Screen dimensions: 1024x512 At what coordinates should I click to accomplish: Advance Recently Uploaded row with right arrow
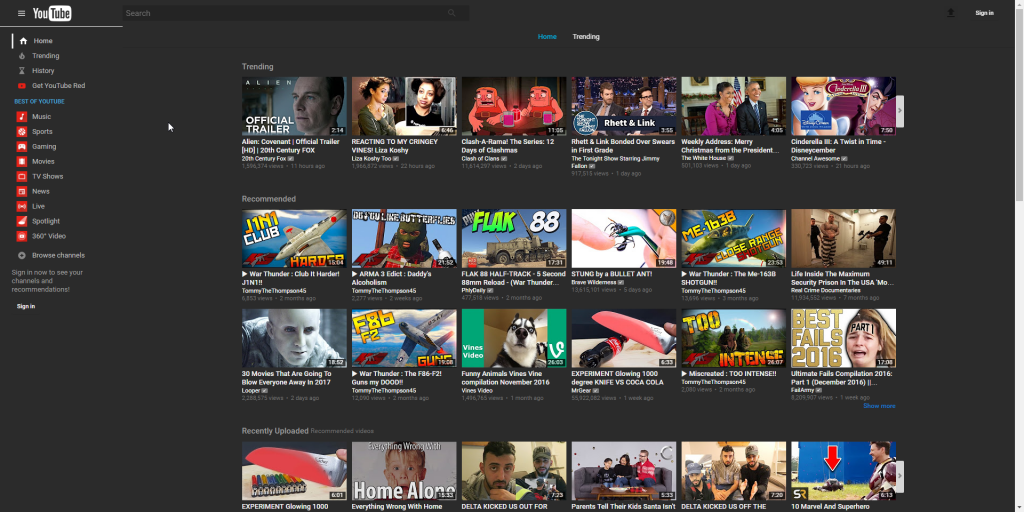click(899, 475)
